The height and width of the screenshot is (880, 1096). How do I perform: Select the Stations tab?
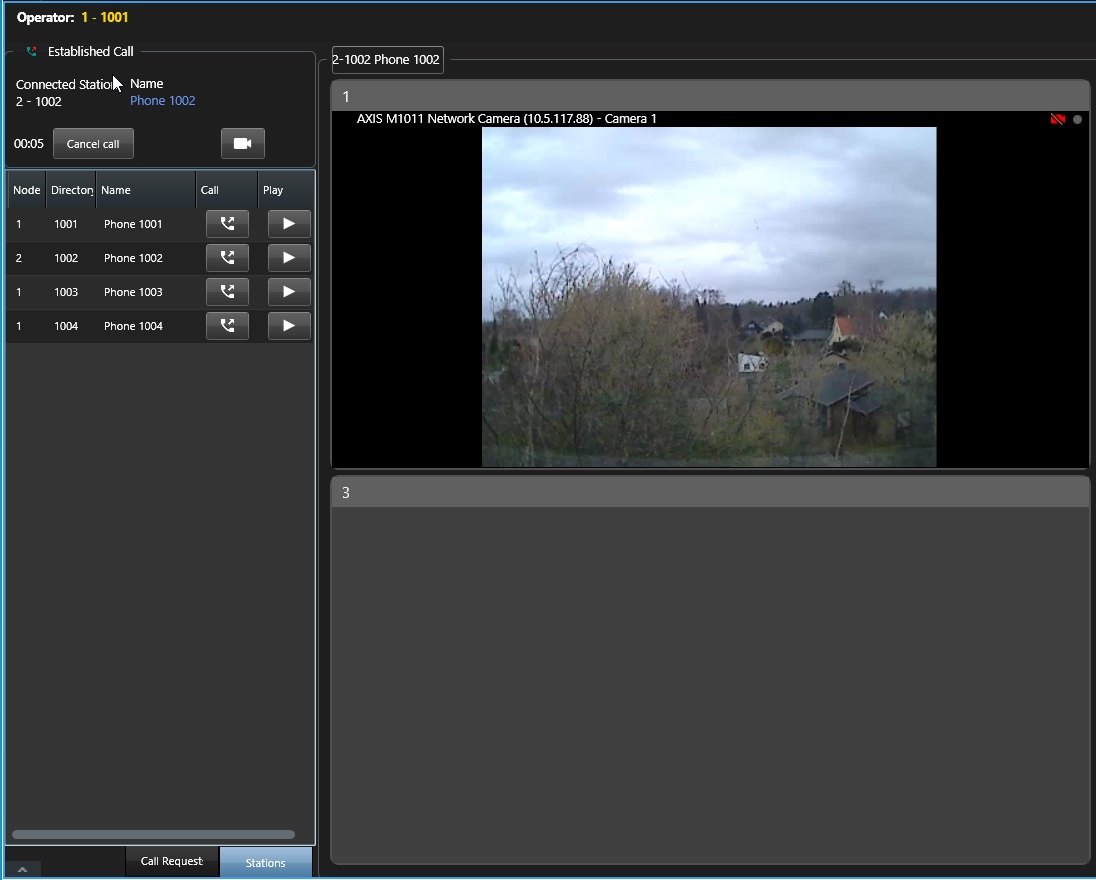(265, 863)
